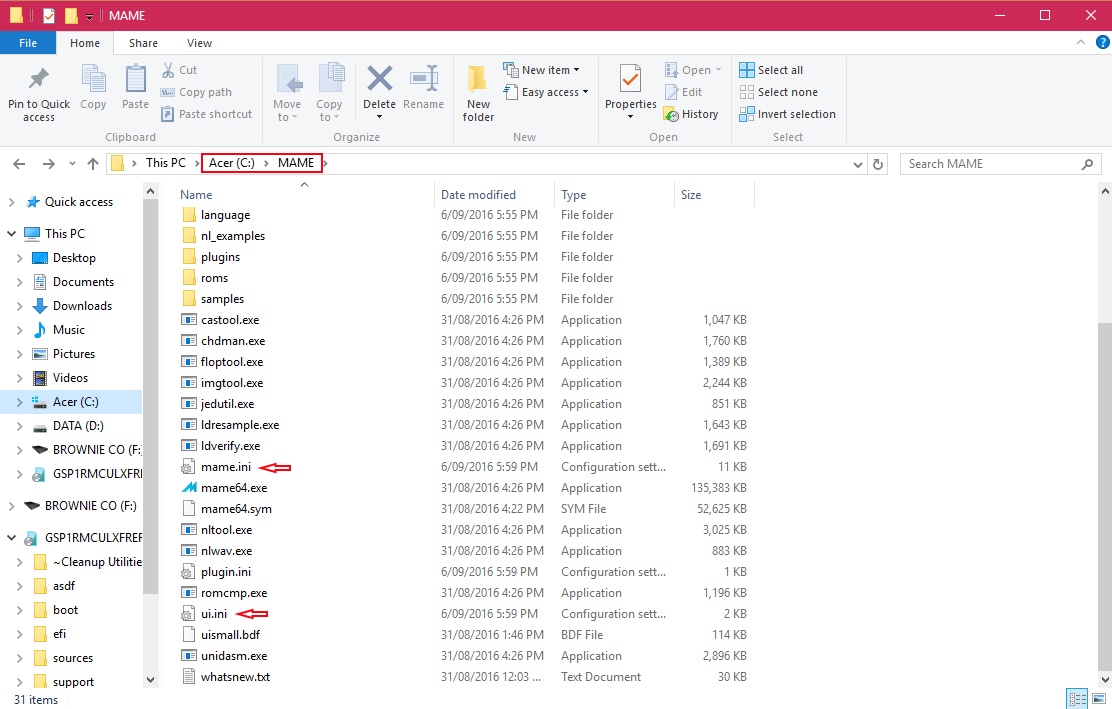The width and height of the screenshot is (1112, 709).
Task: Click Invert selection in ribbon
Action: tap(787, 114)
